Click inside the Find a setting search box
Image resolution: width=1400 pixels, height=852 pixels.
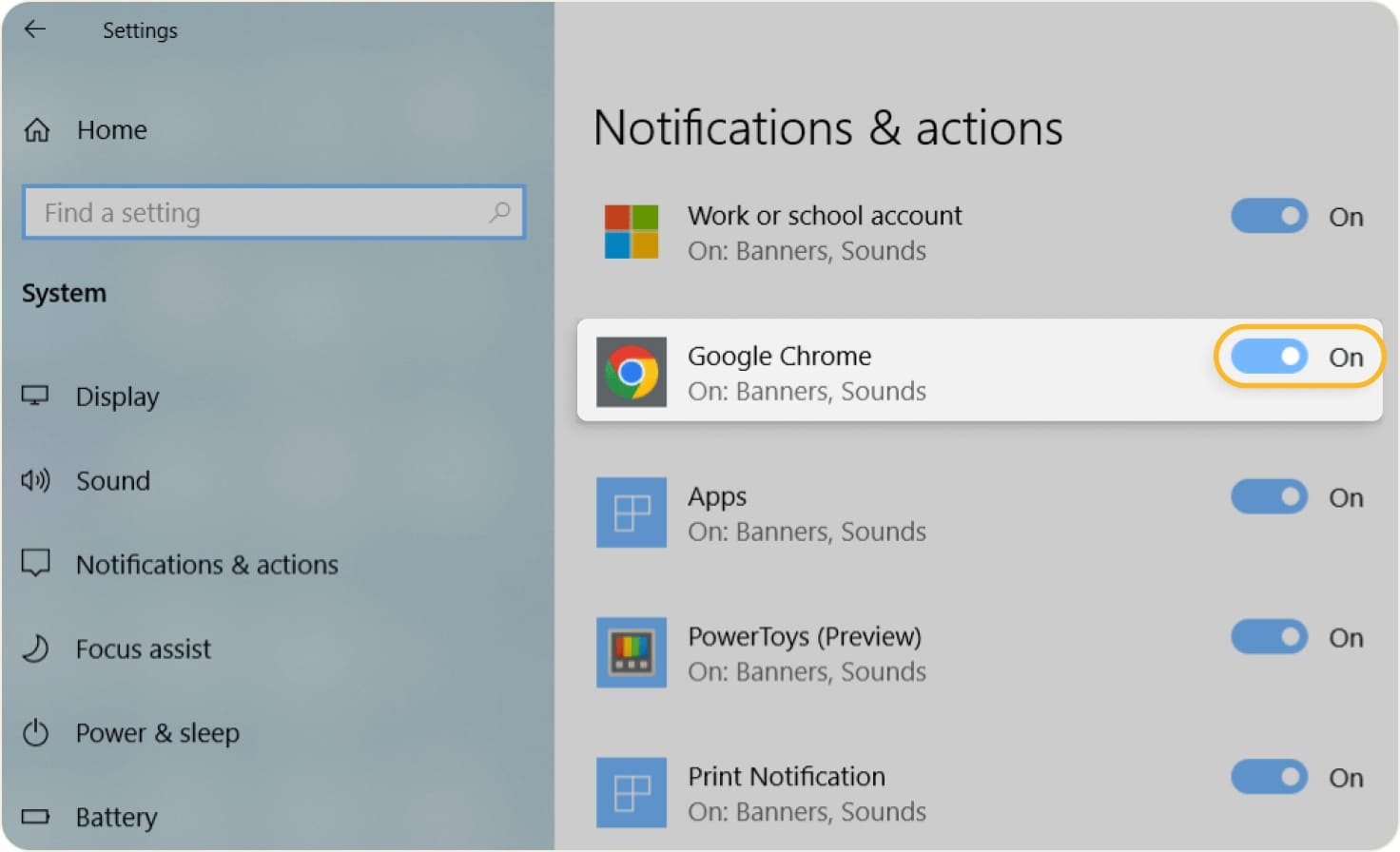238,212
